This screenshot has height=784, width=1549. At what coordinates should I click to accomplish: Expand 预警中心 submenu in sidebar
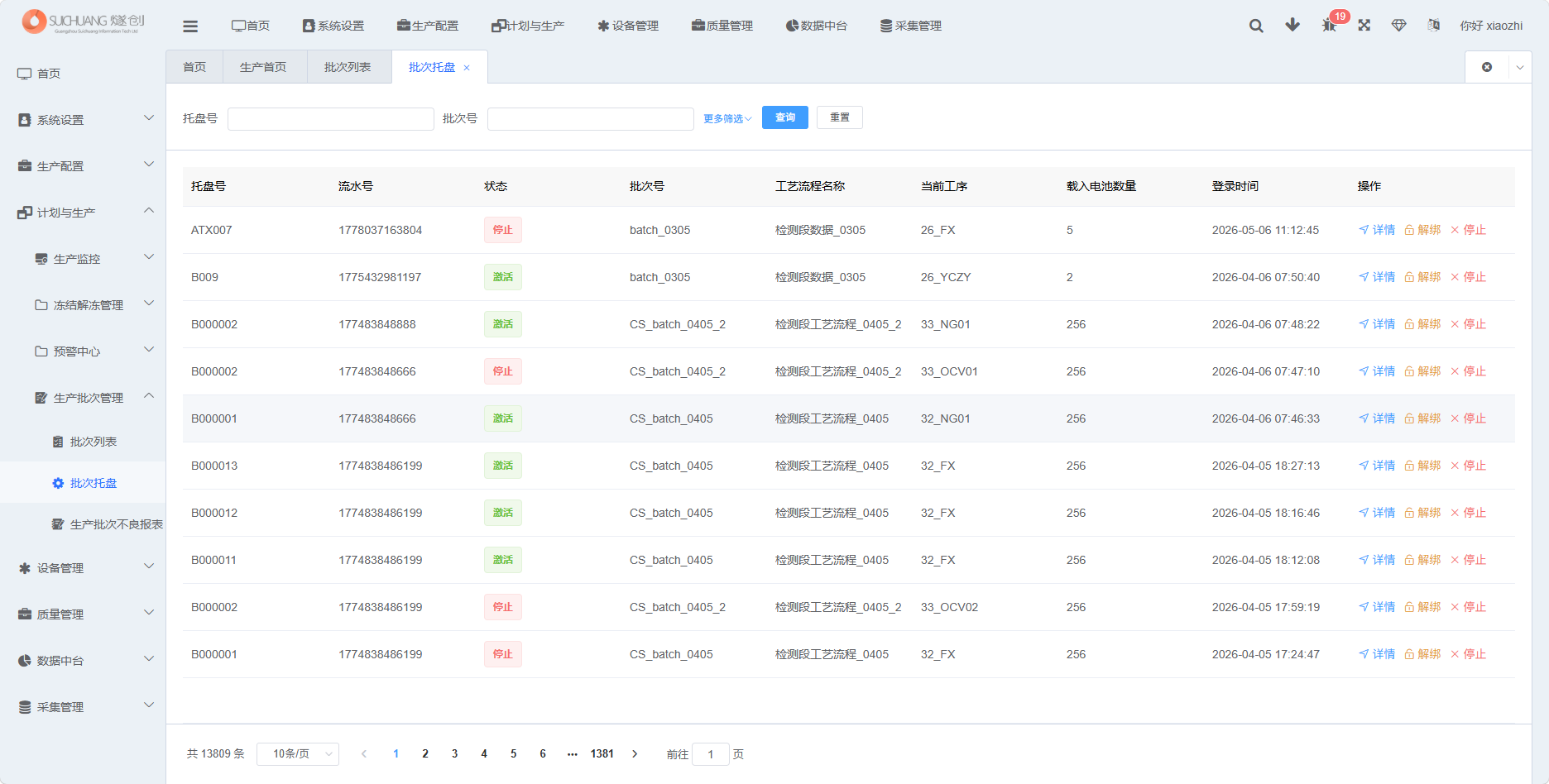[x=83, y=351]
